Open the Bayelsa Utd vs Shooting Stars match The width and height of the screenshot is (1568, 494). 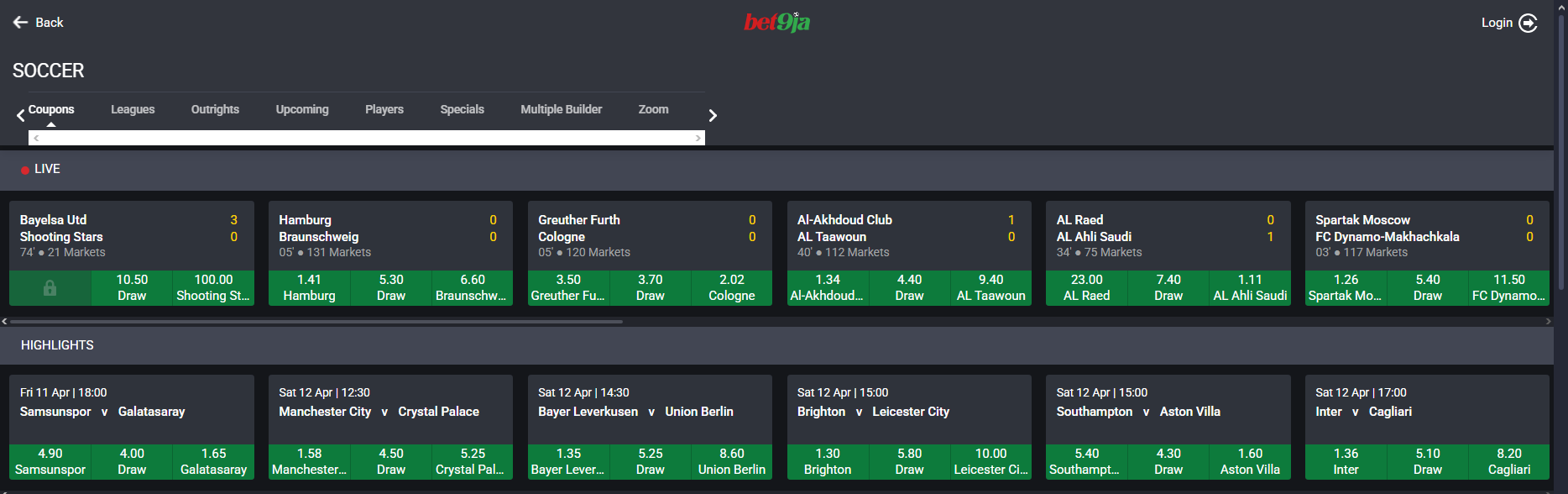click(x=132, y=236)
